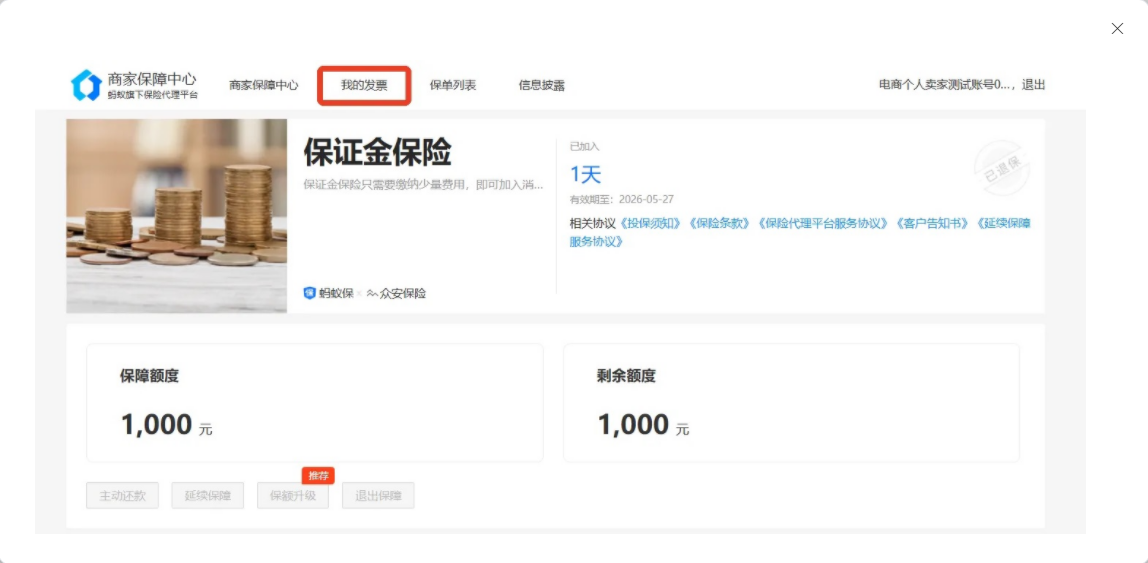Click the coin stacks product image
Image resolution: width=1148 pixels, height=563 pixels.
176,216
